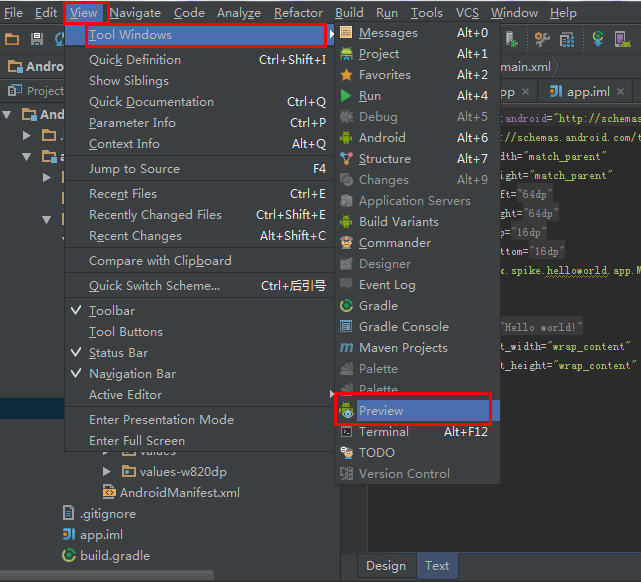
Task: Click main.xml breadcrumb in navigation bar
Action: click(527, 67)
